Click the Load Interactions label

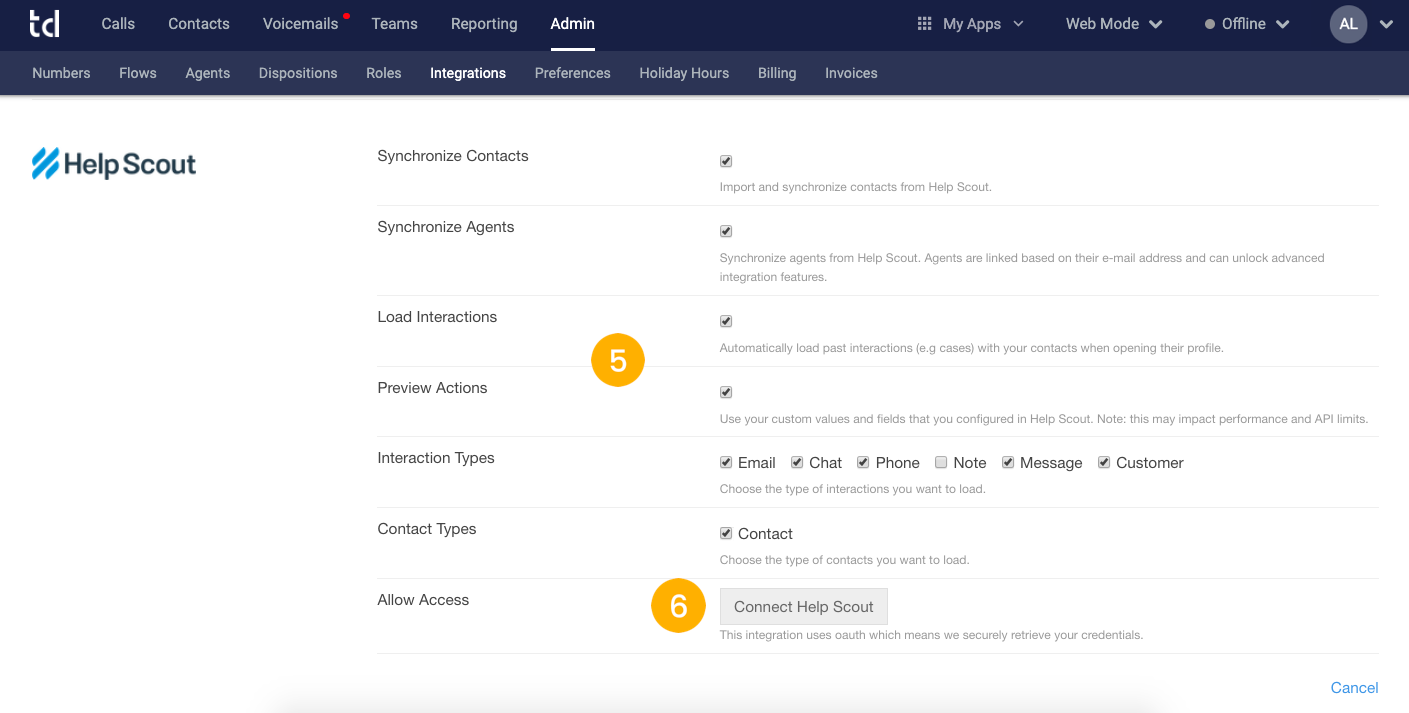437,317
